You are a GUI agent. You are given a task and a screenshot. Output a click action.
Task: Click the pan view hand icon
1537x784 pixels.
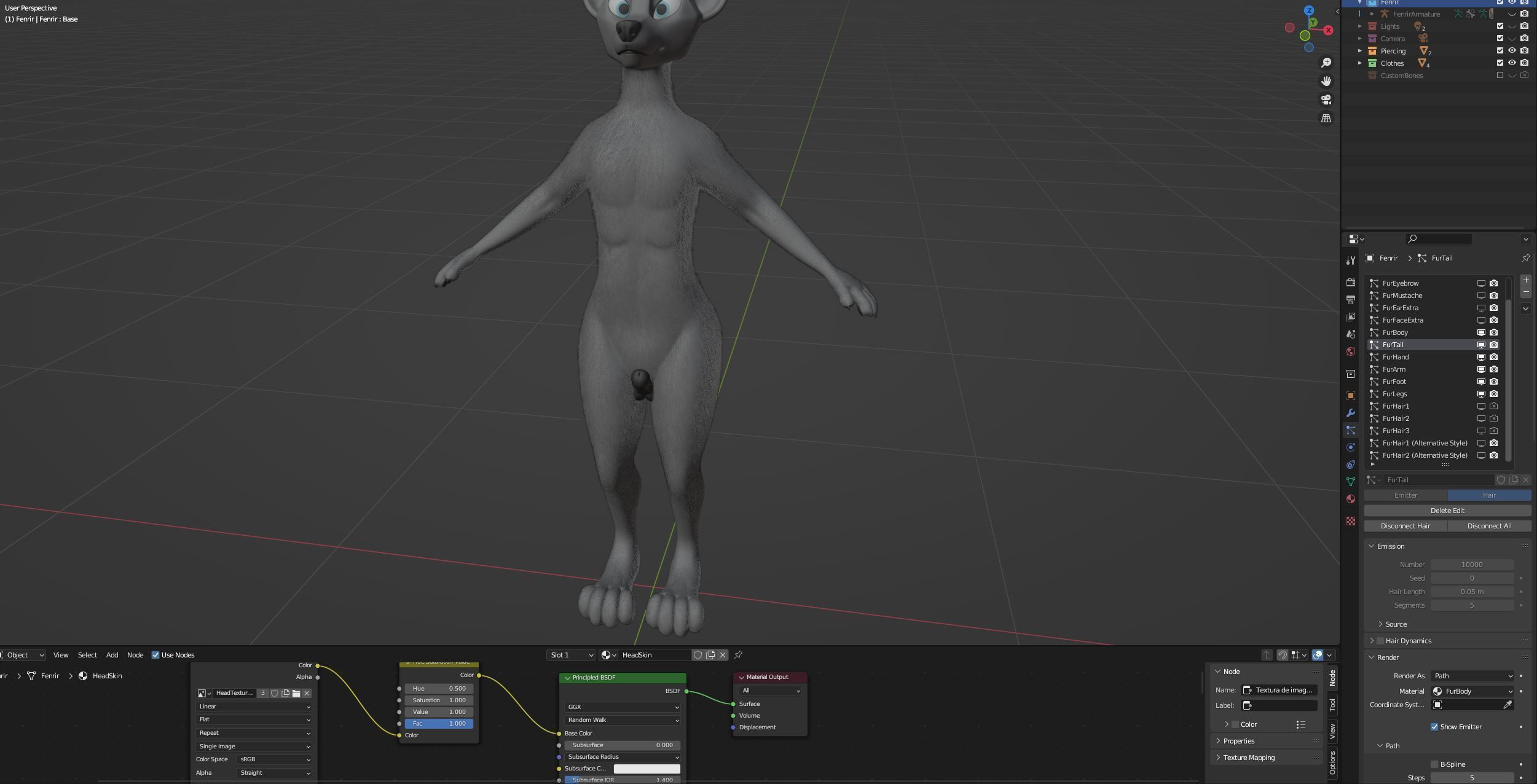click(x=1326, y=81)
